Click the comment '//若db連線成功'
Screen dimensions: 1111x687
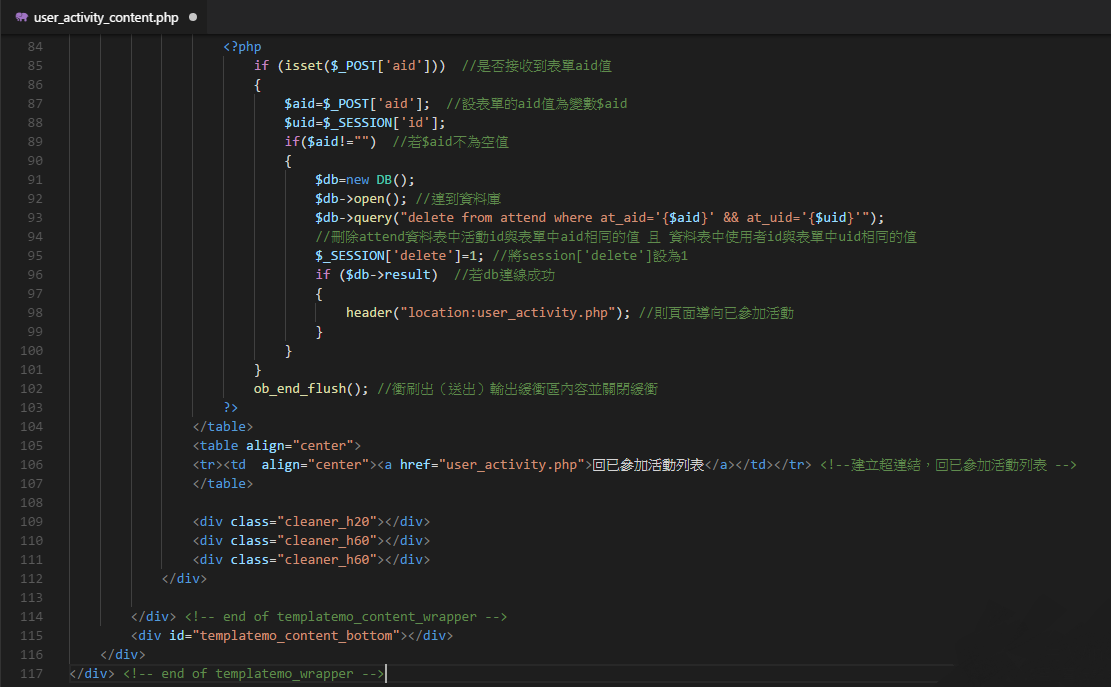click(x=504, y=275)
